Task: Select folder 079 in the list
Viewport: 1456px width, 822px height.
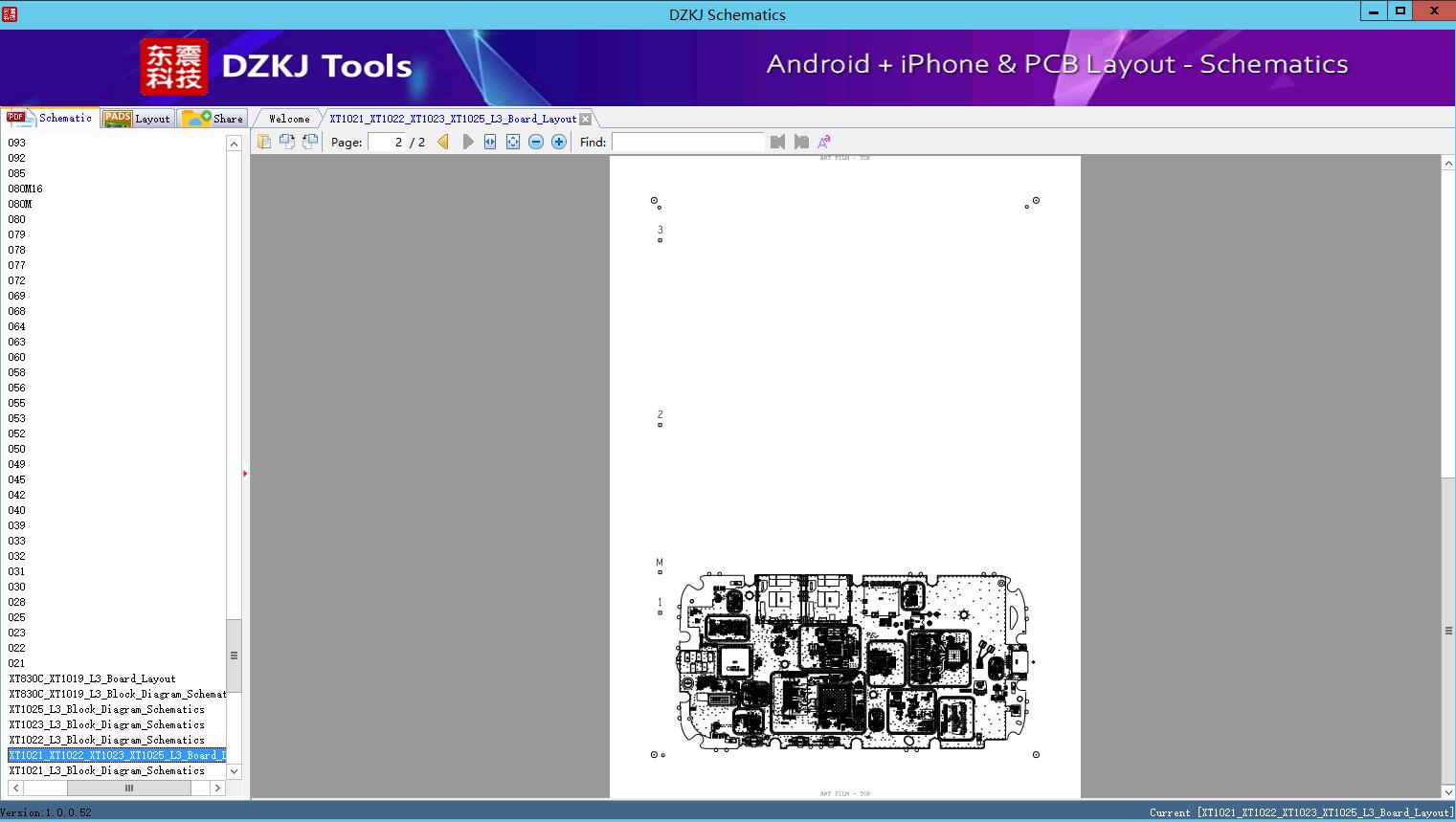Action: point(17,234)
